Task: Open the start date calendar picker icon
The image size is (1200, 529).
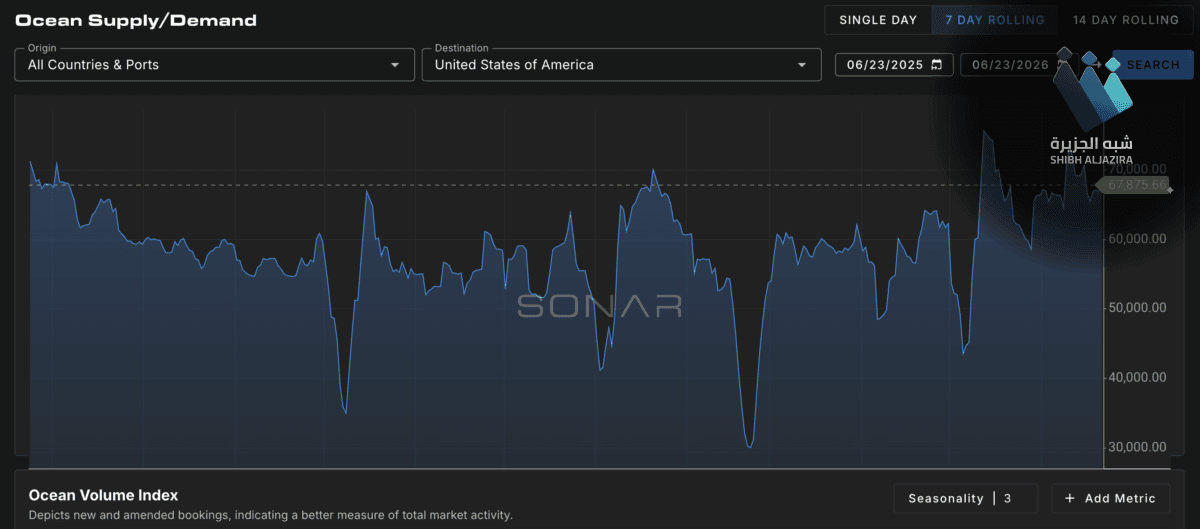Action: pos(937,65)
